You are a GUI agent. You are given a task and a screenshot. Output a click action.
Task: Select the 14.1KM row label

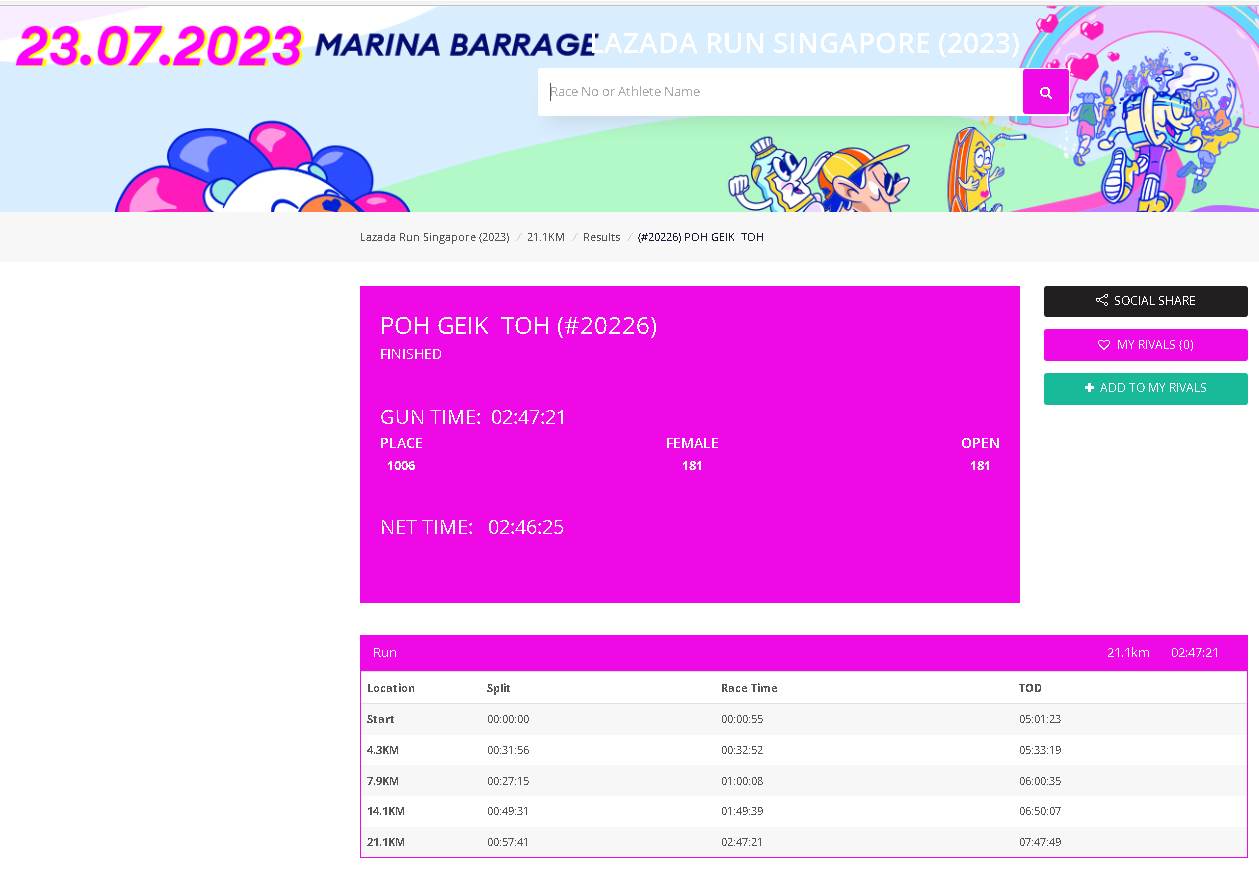(386, 811)
